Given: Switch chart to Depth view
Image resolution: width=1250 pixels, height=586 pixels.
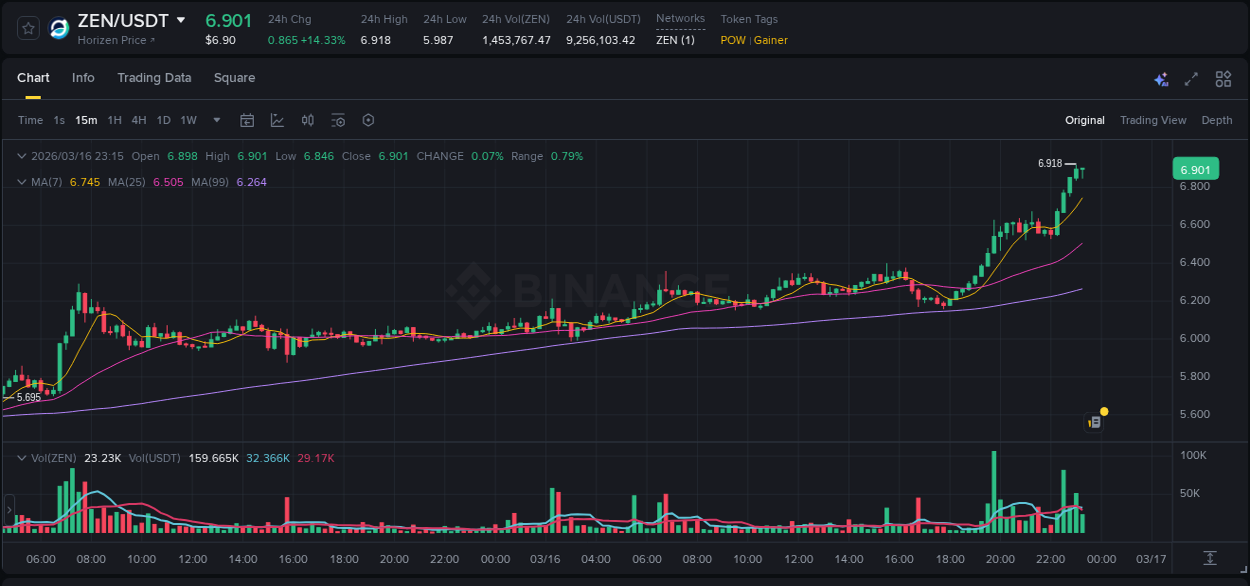Looking at the screenshot, I should pos(1217,120).
